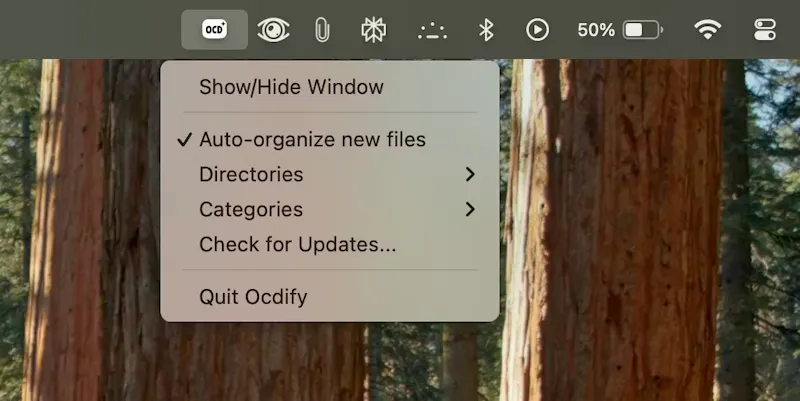Open battery status showing 50%
This screenshot has width=800, height=401.
[x=620, y=30]
